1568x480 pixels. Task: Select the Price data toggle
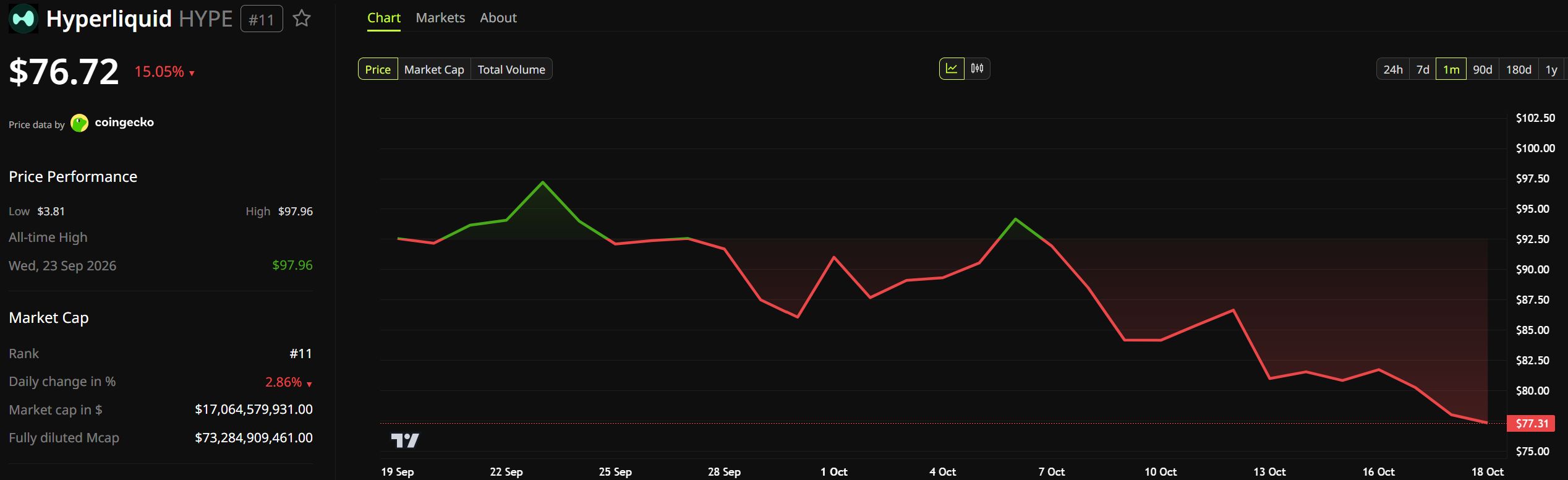[378, 69]
